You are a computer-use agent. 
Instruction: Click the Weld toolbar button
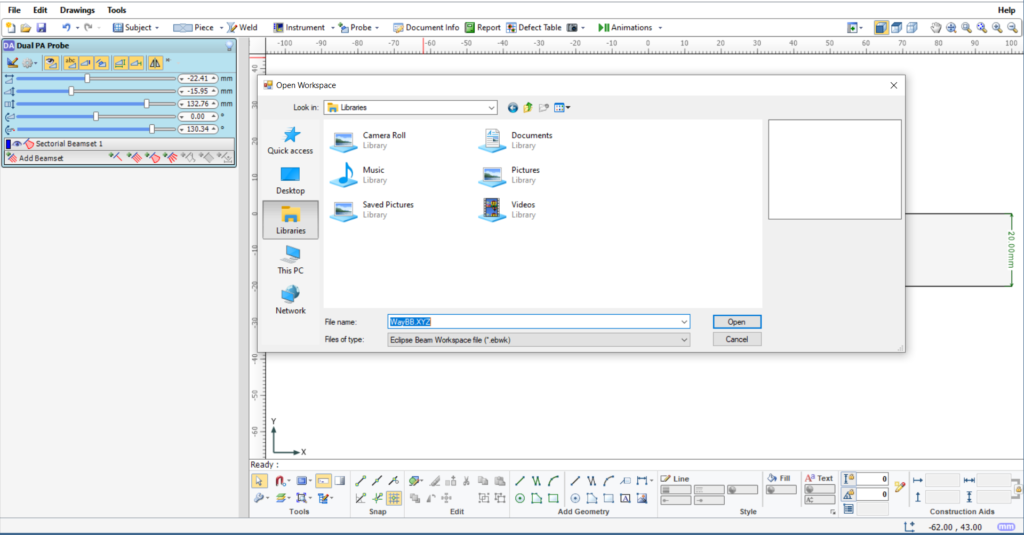[x=242, y=27]
